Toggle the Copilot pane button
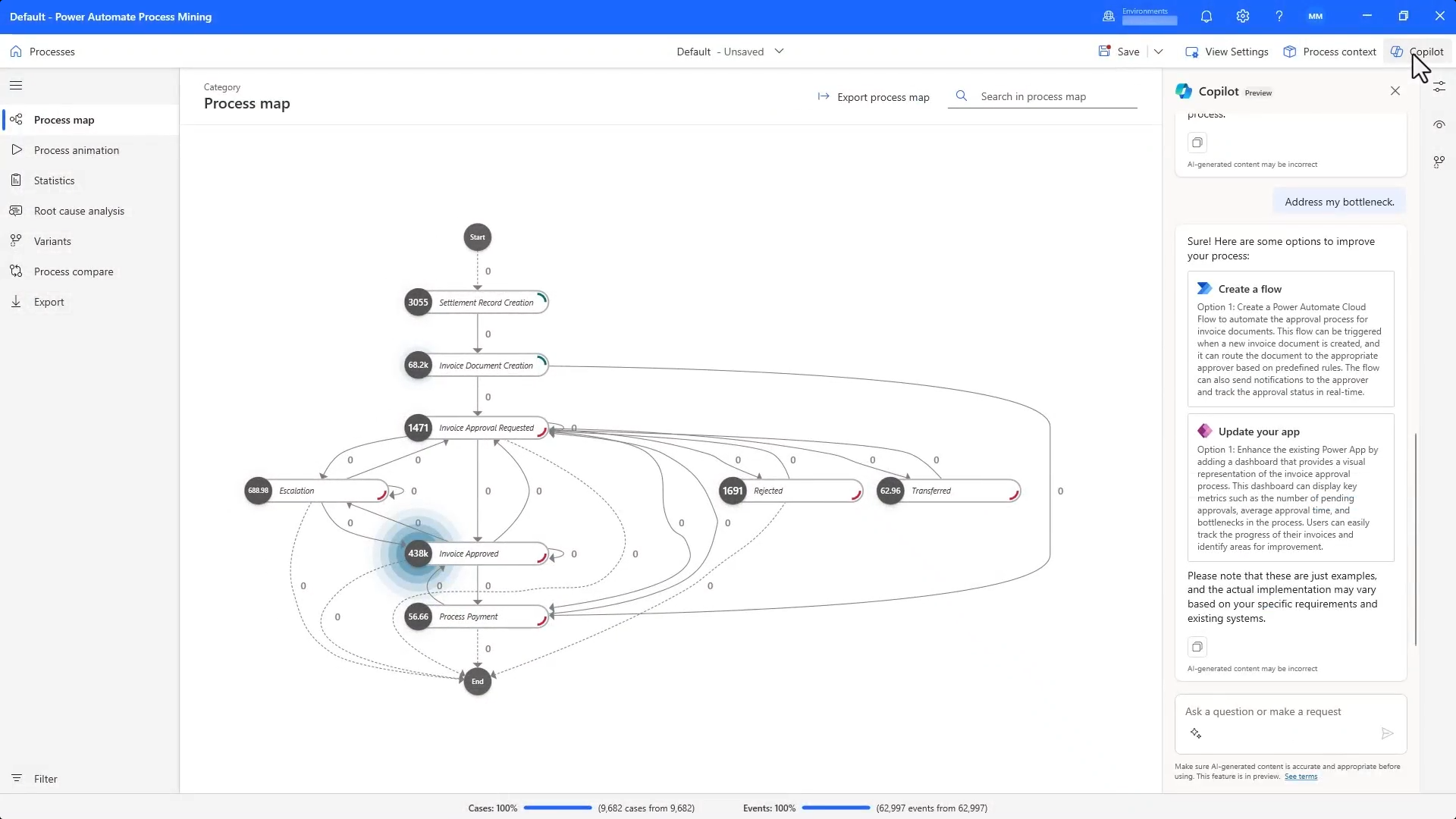 pos(1417,52)
